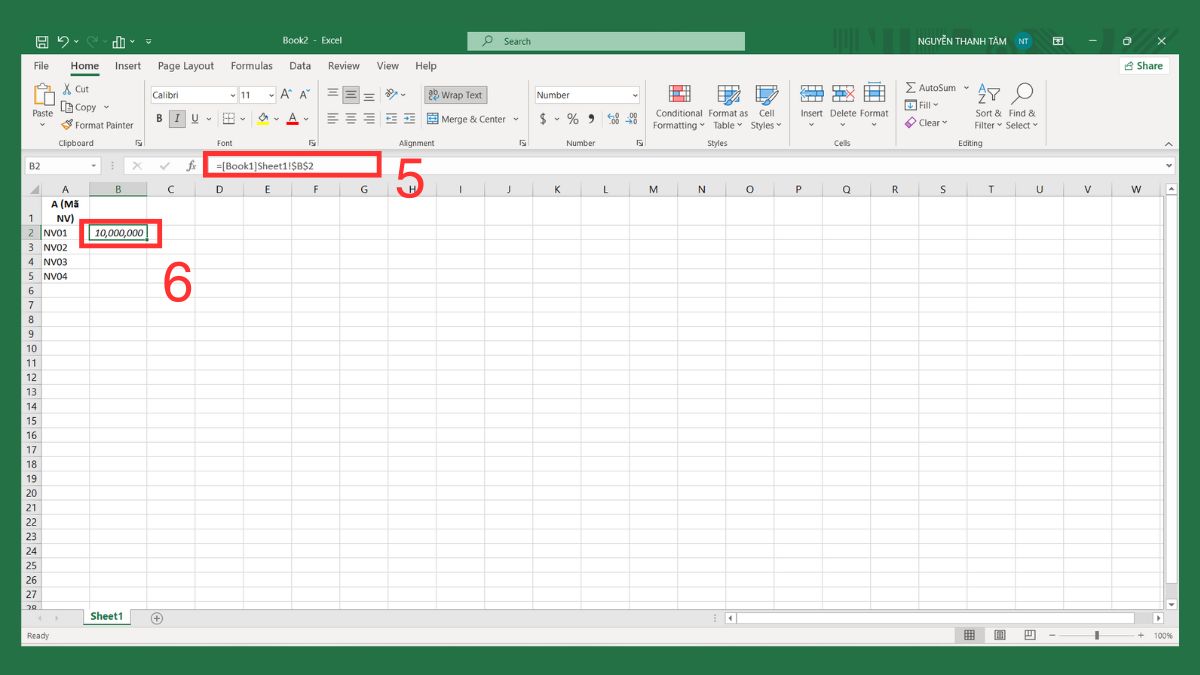The image size is (1200, 675).
Task: Increase font size with large A icon
Action: [286, 95]
